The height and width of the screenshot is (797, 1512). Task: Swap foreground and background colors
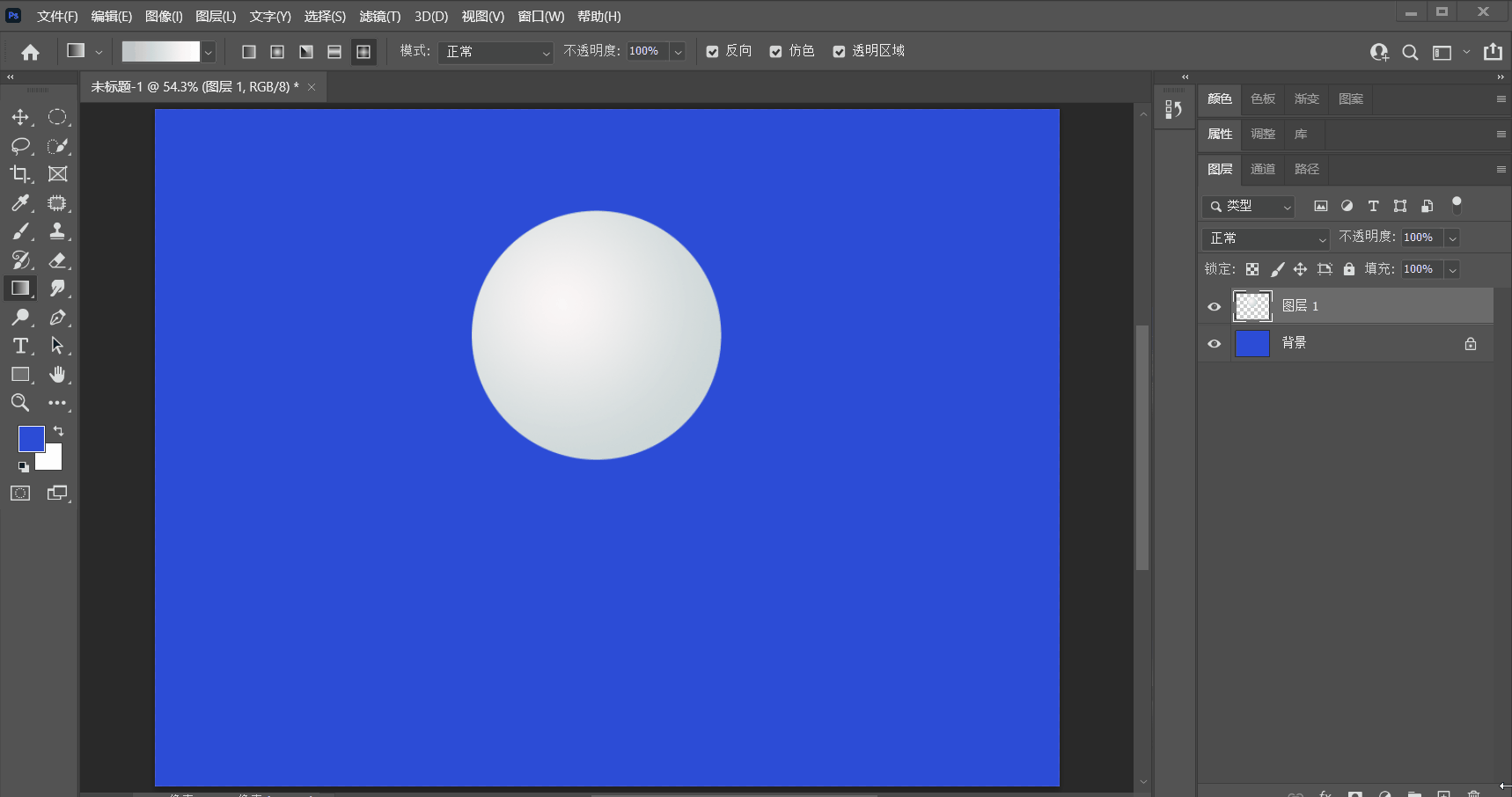(x=58, y=431)
